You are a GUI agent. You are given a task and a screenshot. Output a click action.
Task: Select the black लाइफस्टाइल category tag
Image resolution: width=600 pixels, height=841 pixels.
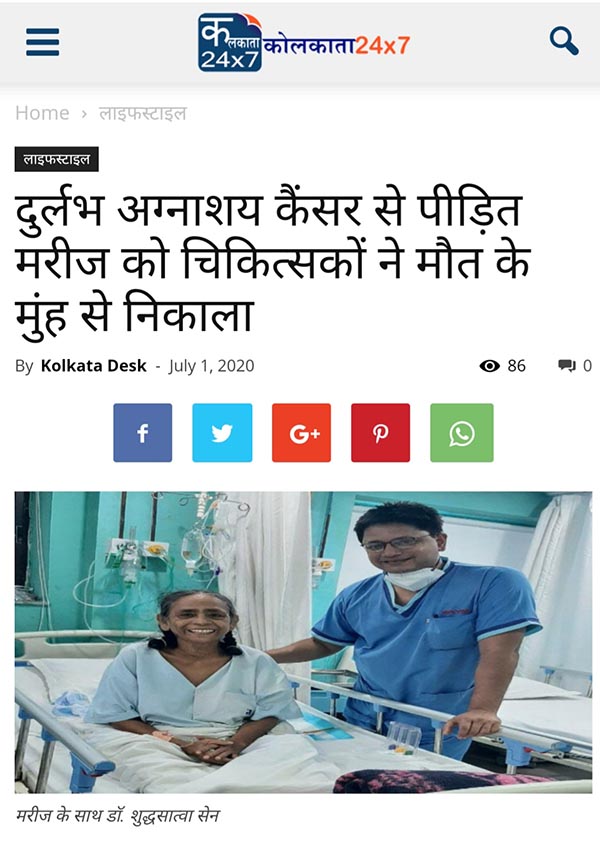coord(56,159)
